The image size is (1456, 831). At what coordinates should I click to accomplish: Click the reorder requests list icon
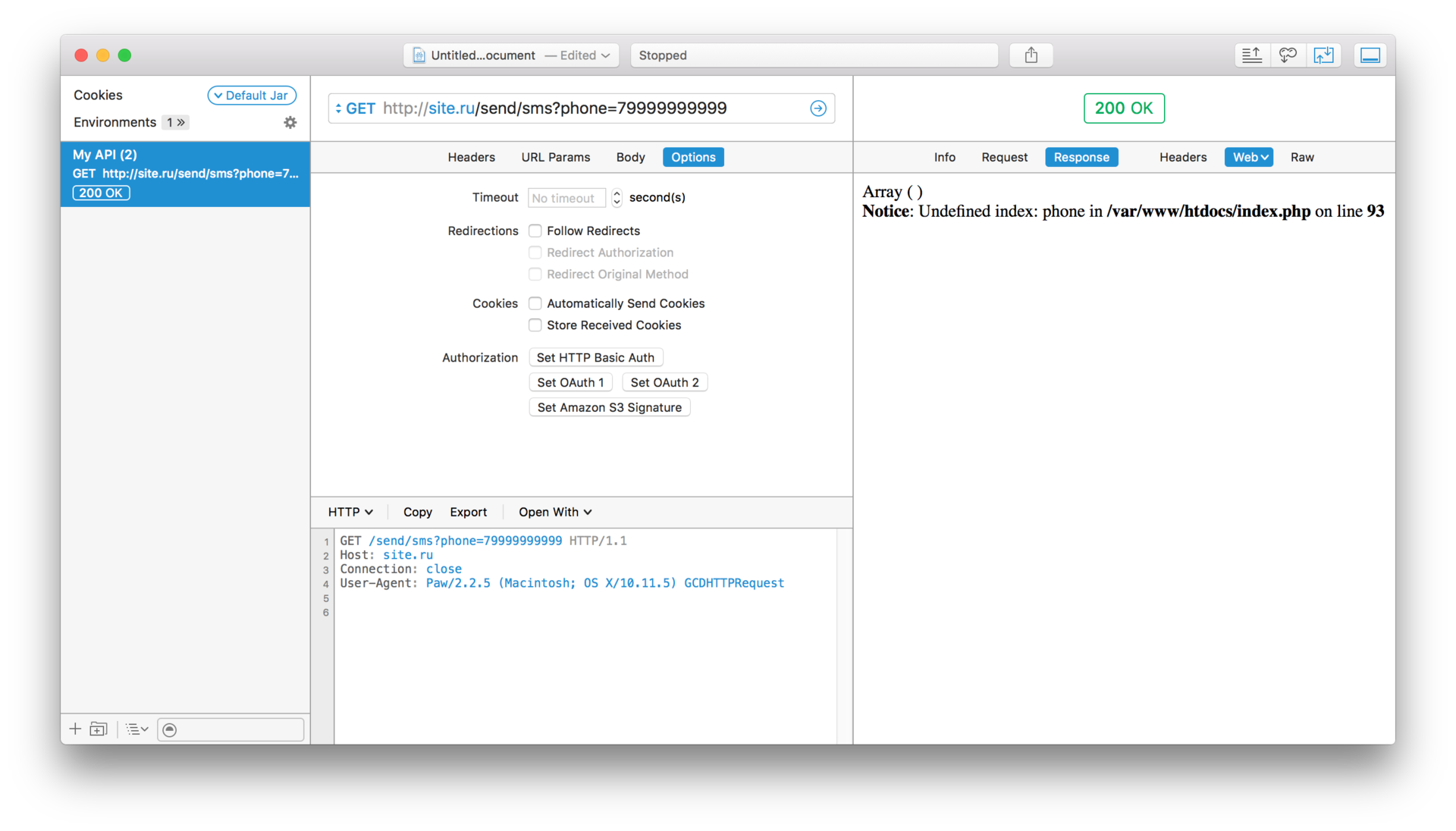coord(137,729)
